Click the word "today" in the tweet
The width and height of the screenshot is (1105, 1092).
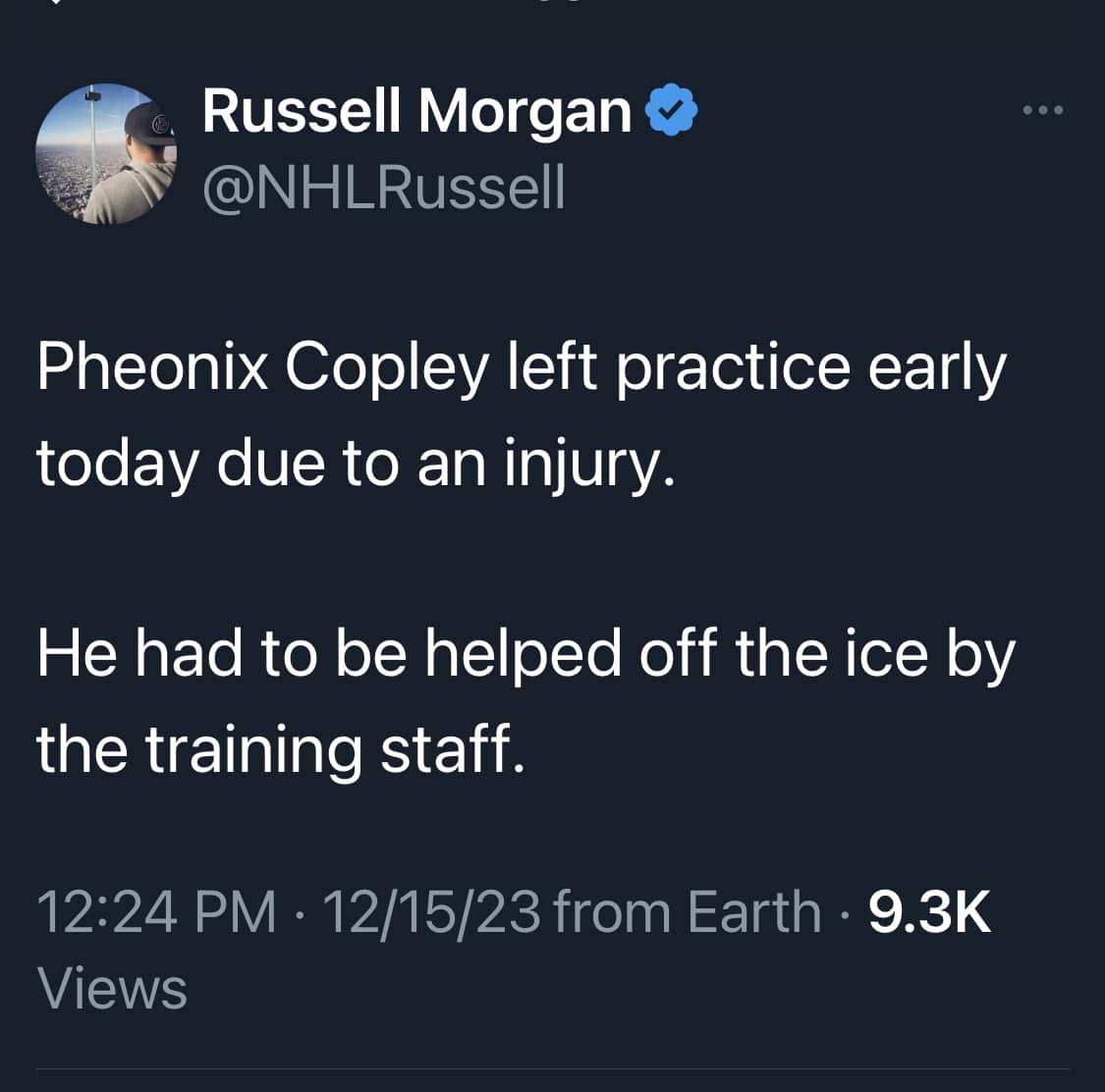[x=118, y=464]
